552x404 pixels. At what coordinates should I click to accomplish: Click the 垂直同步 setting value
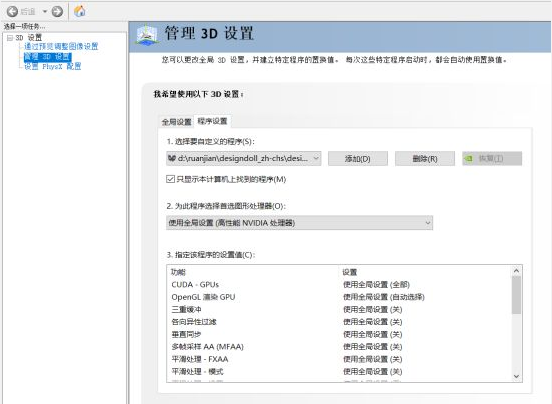coord(372,334)
